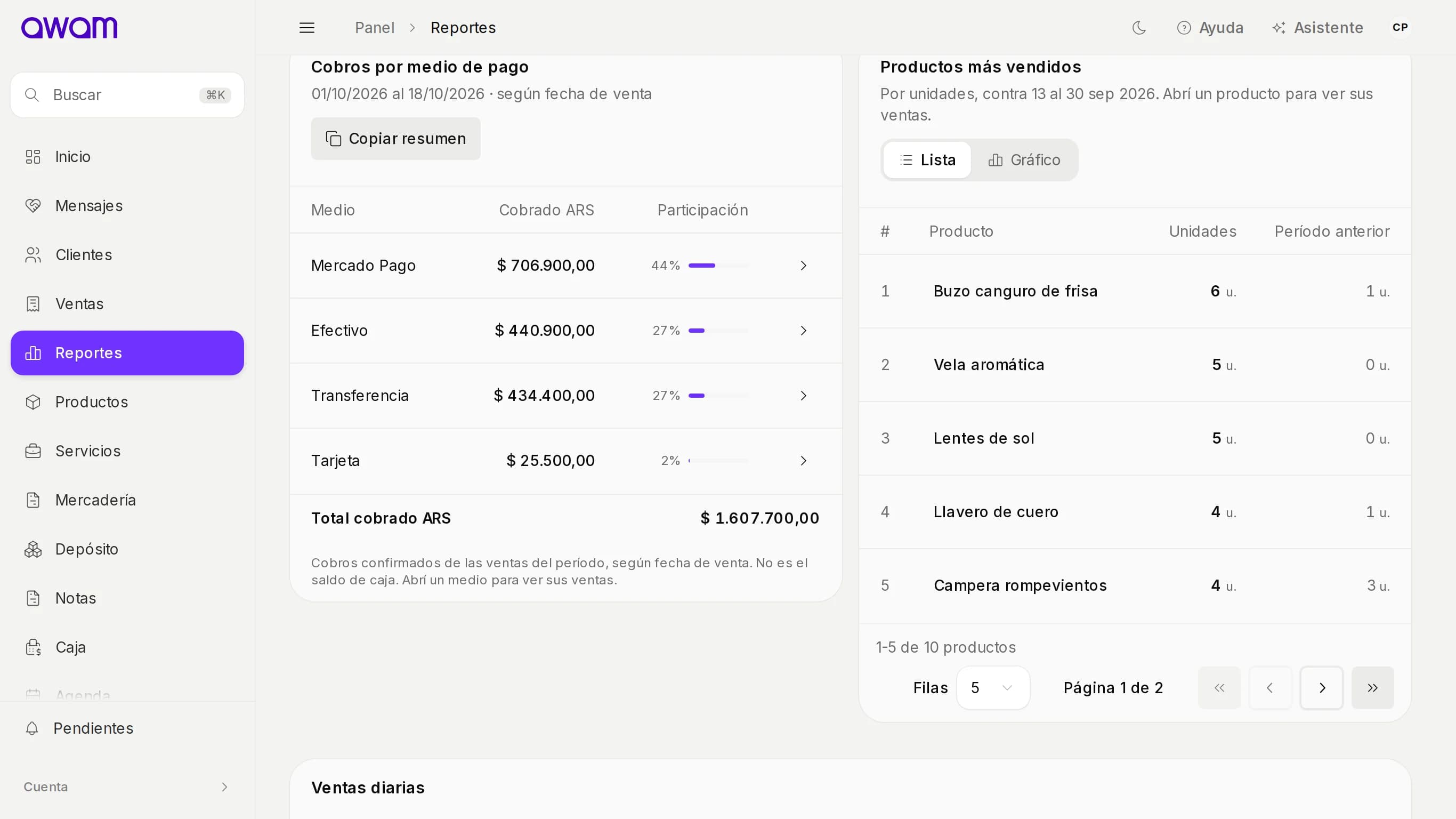Click Producto column header
This screenshot has height=819, width=1456.
[x=961, y=231]
